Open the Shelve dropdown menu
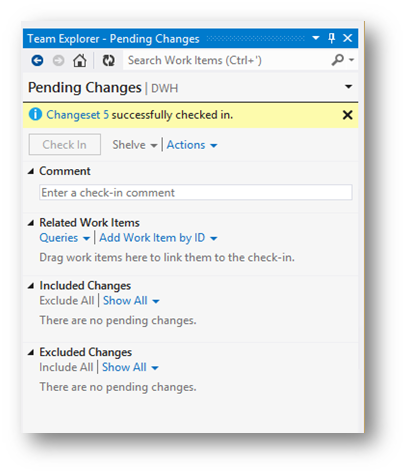 click(135, 145)
